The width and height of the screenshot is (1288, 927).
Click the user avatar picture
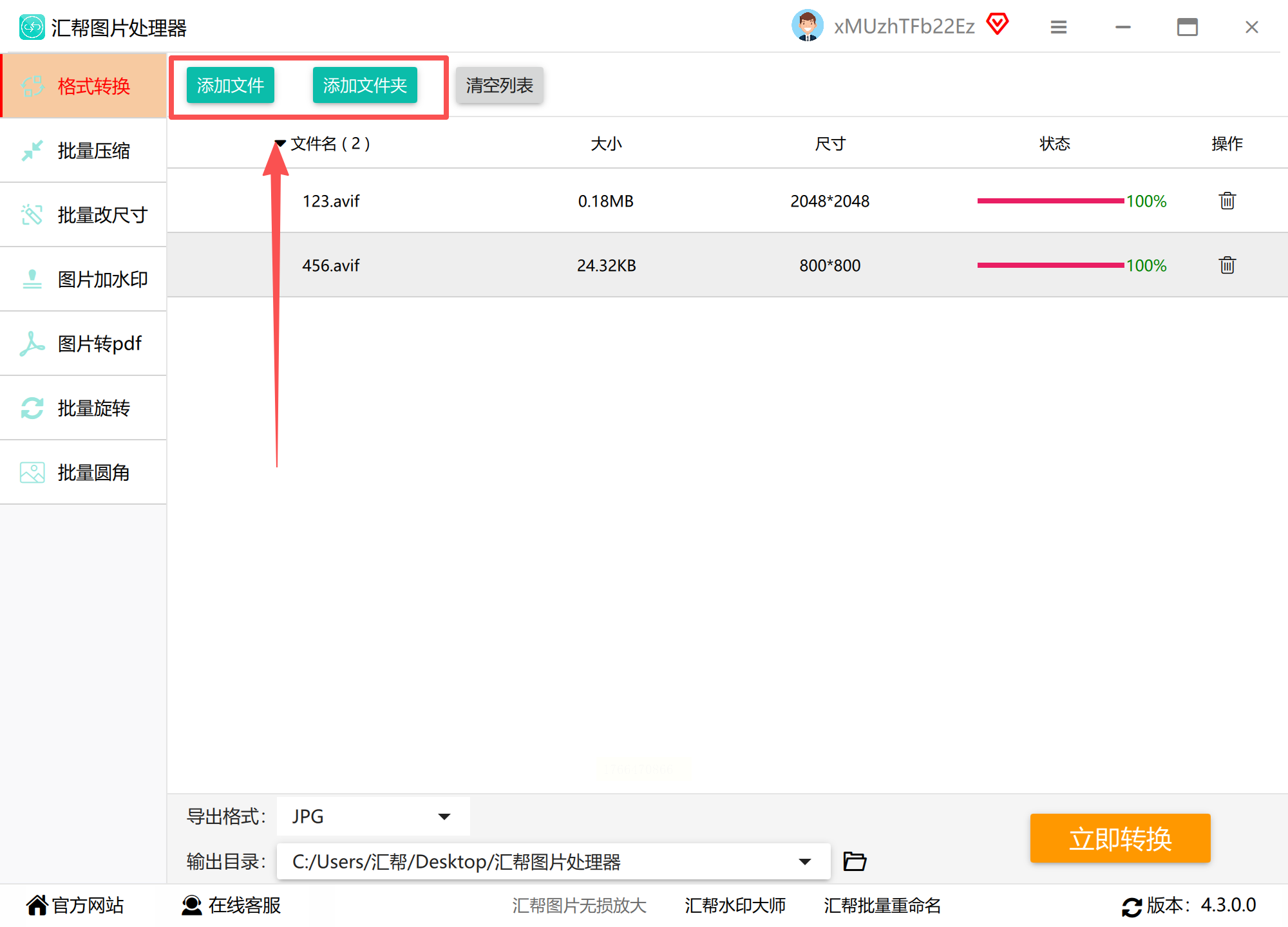tap(807, 26)
